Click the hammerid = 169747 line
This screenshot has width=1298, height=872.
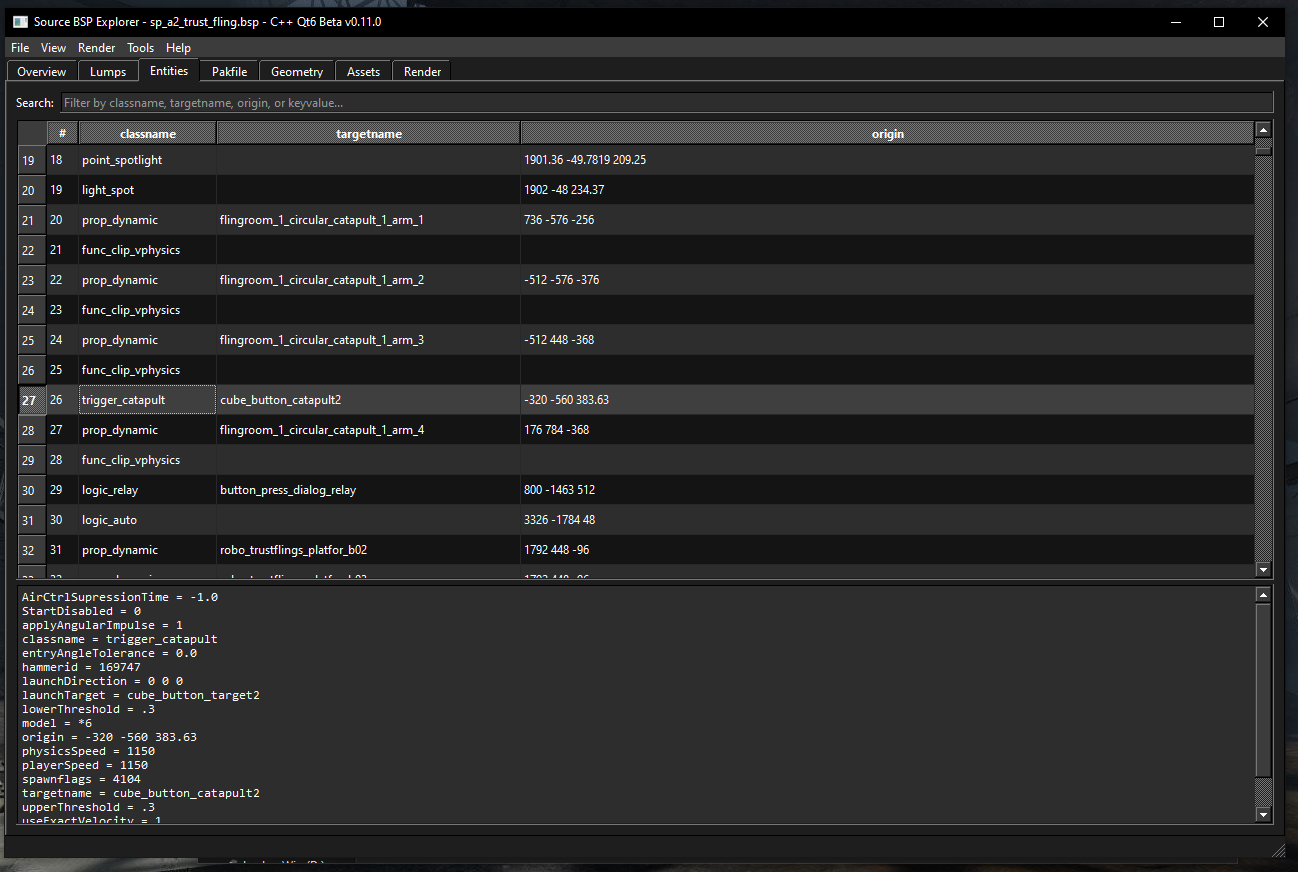[x=81, y=667]
